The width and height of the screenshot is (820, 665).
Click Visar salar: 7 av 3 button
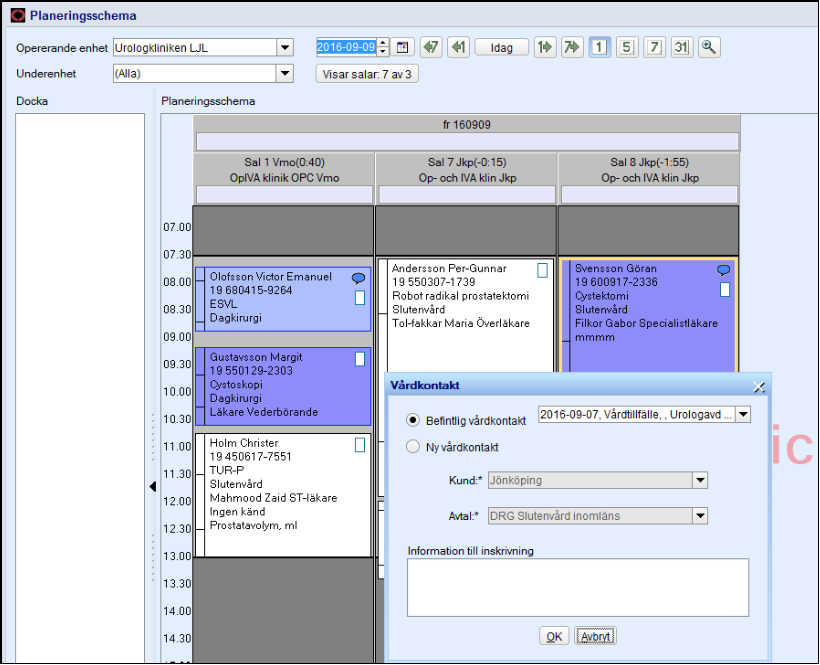(x=365, y=74)
